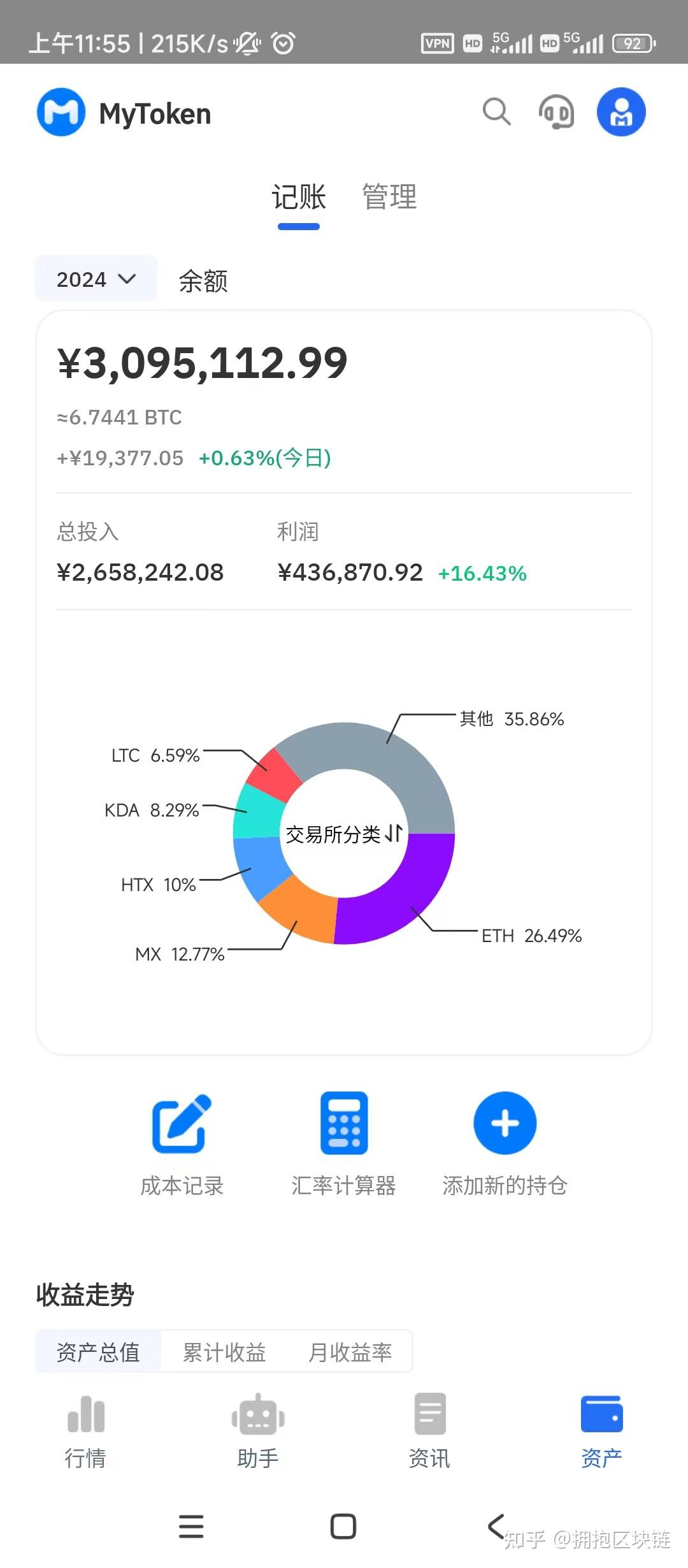This screenshot has width=688, height=1568.
Task: Select the 余额 label
Action: pos(203,280)
